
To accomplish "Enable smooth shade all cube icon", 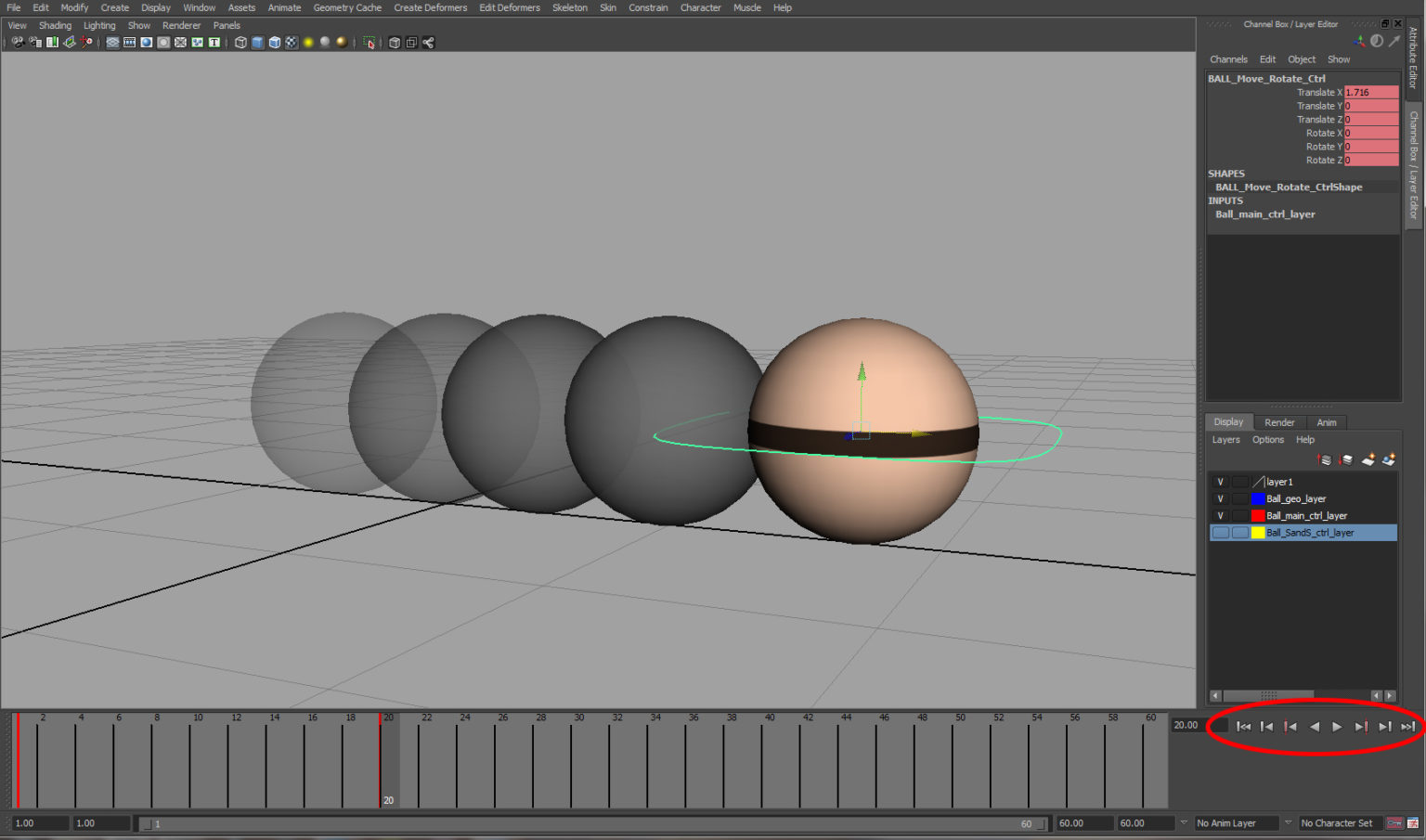I will [x=257, y=43].
